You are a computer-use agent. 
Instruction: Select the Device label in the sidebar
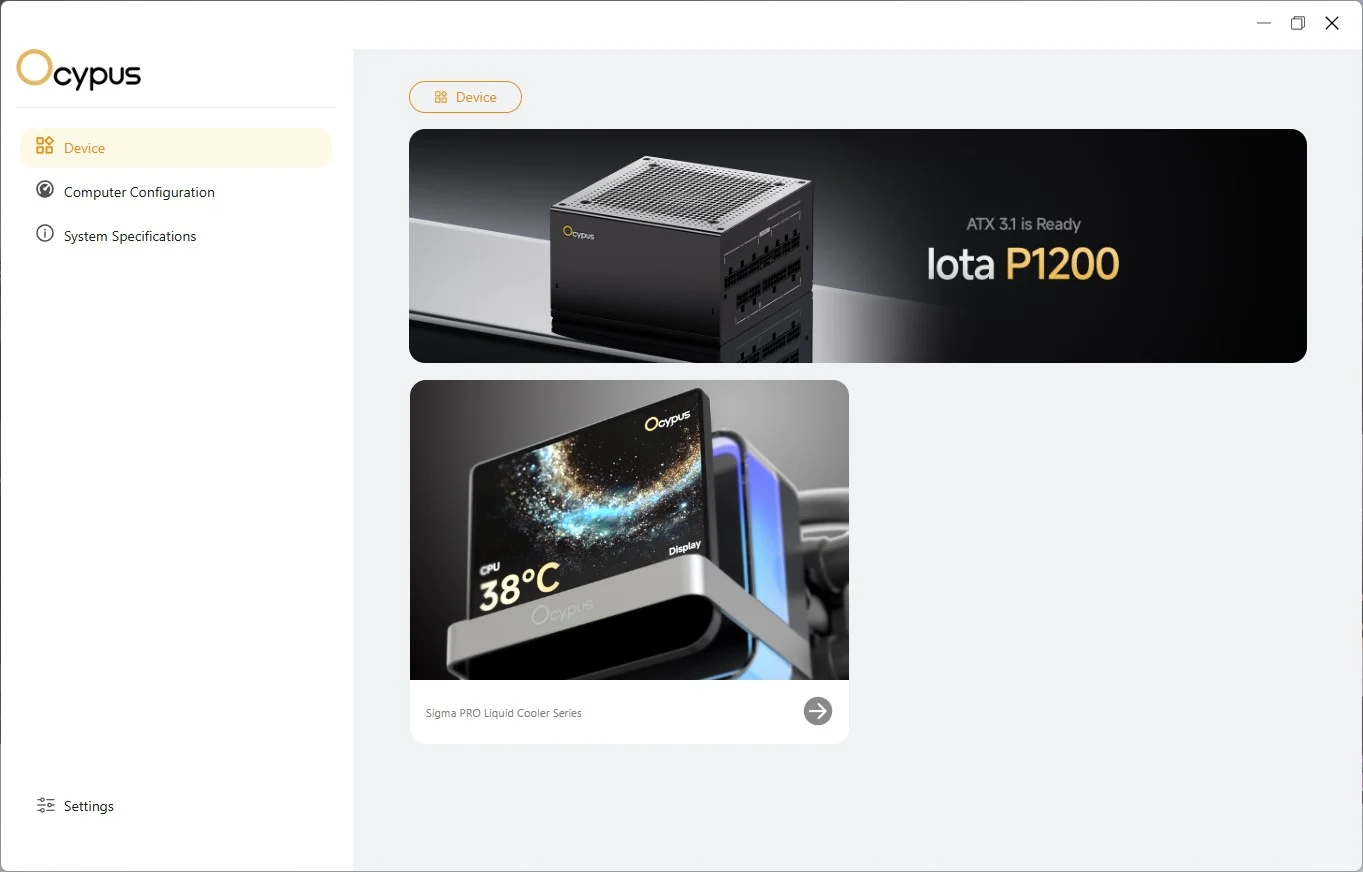pyautogui.click(x=84, y=148)
